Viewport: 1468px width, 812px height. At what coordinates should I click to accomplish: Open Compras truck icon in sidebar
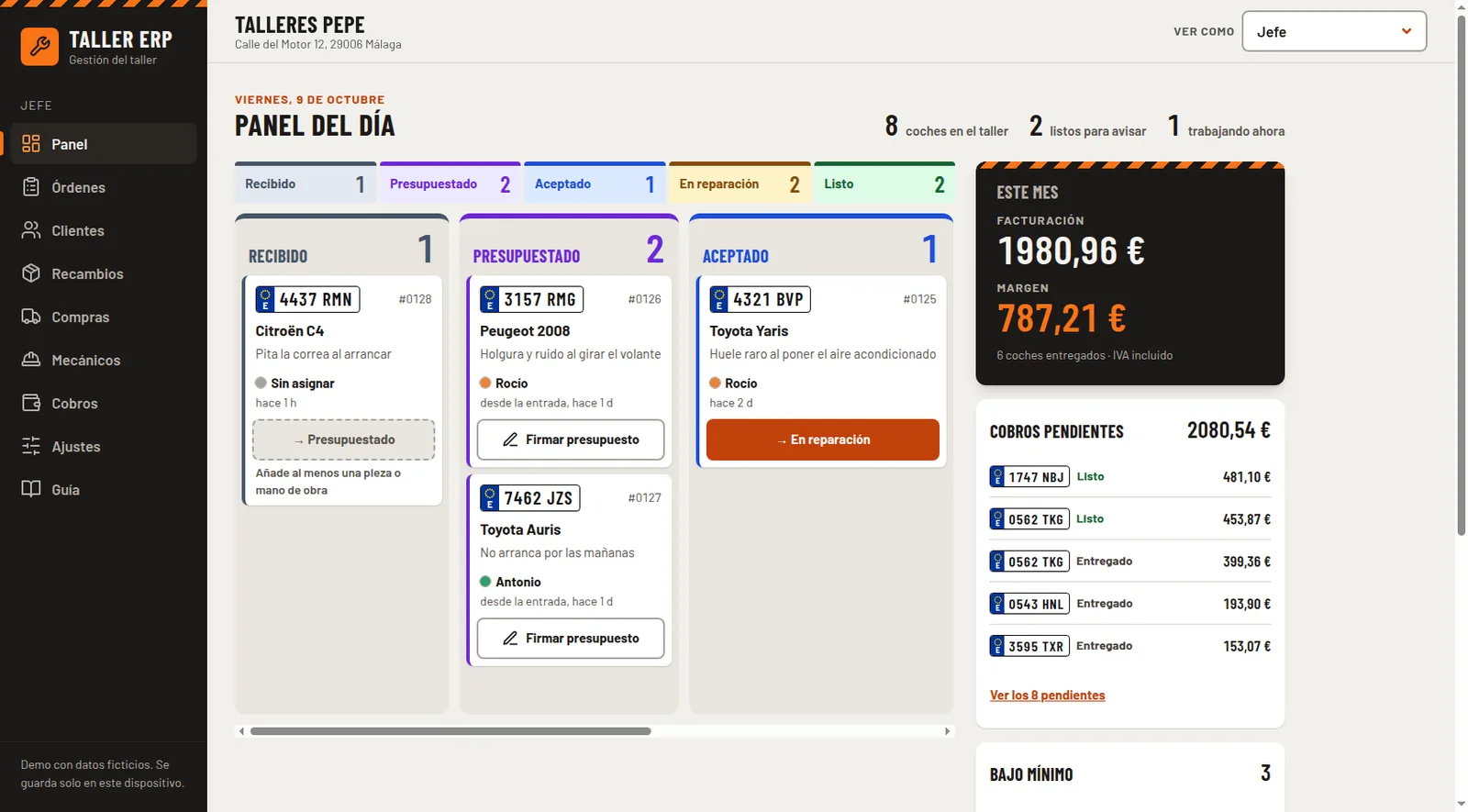pyautogui.click(x=31, y=317)
